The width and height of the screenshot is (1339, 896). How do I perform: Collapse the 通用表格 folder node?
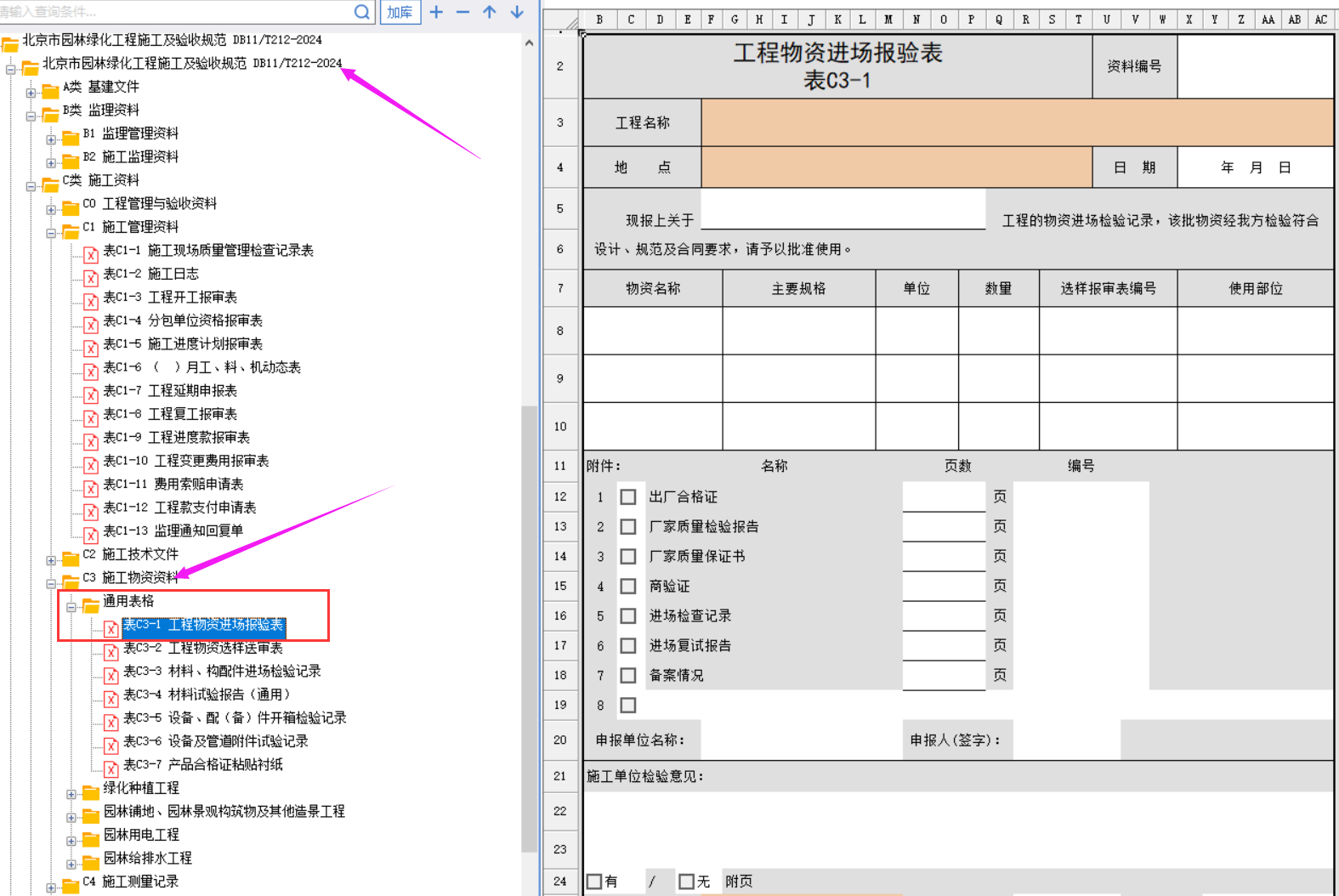pyautogui.click(x=72, y=606)
